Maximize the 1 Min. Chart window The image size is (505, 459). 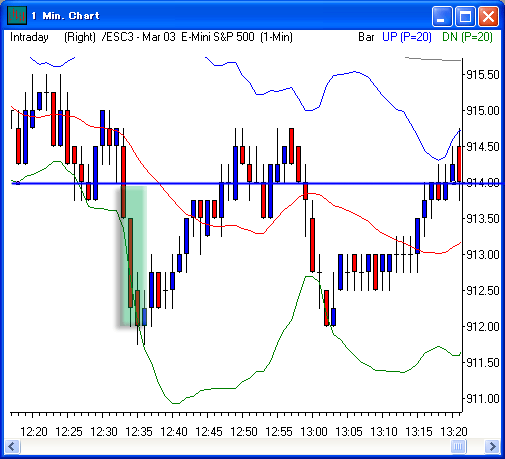pyautogui.click(x=465, y=16)
